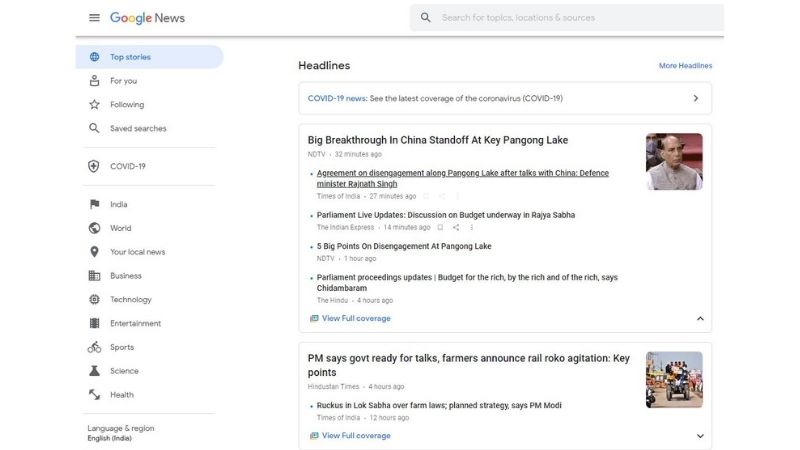Screen dimensions: 800x450
Task: Save the Indian Express story bookmark icon
Action: [440, 228]
